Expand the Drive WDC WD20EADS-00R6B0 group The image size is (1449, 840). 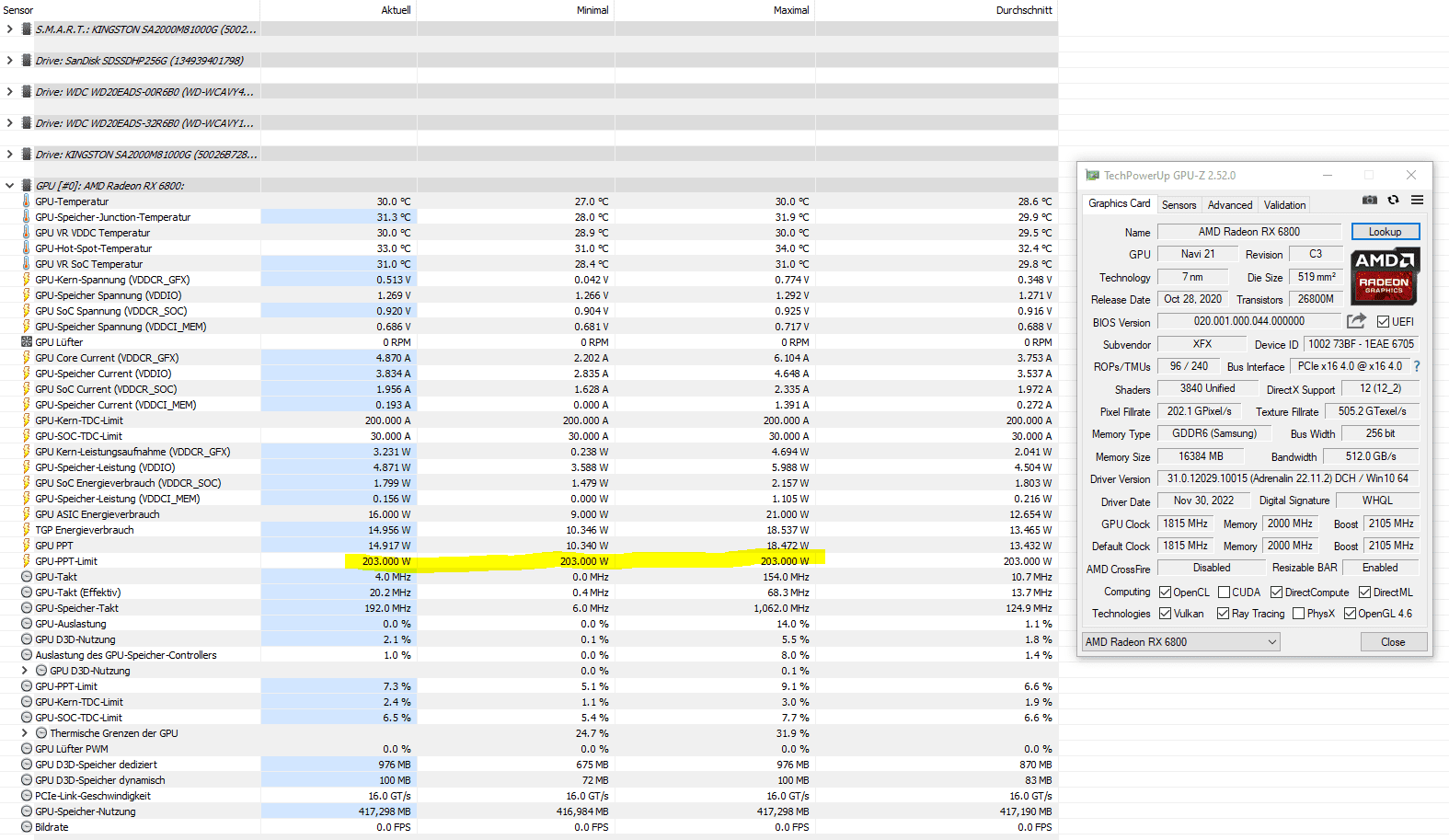[x=9, y=92]
